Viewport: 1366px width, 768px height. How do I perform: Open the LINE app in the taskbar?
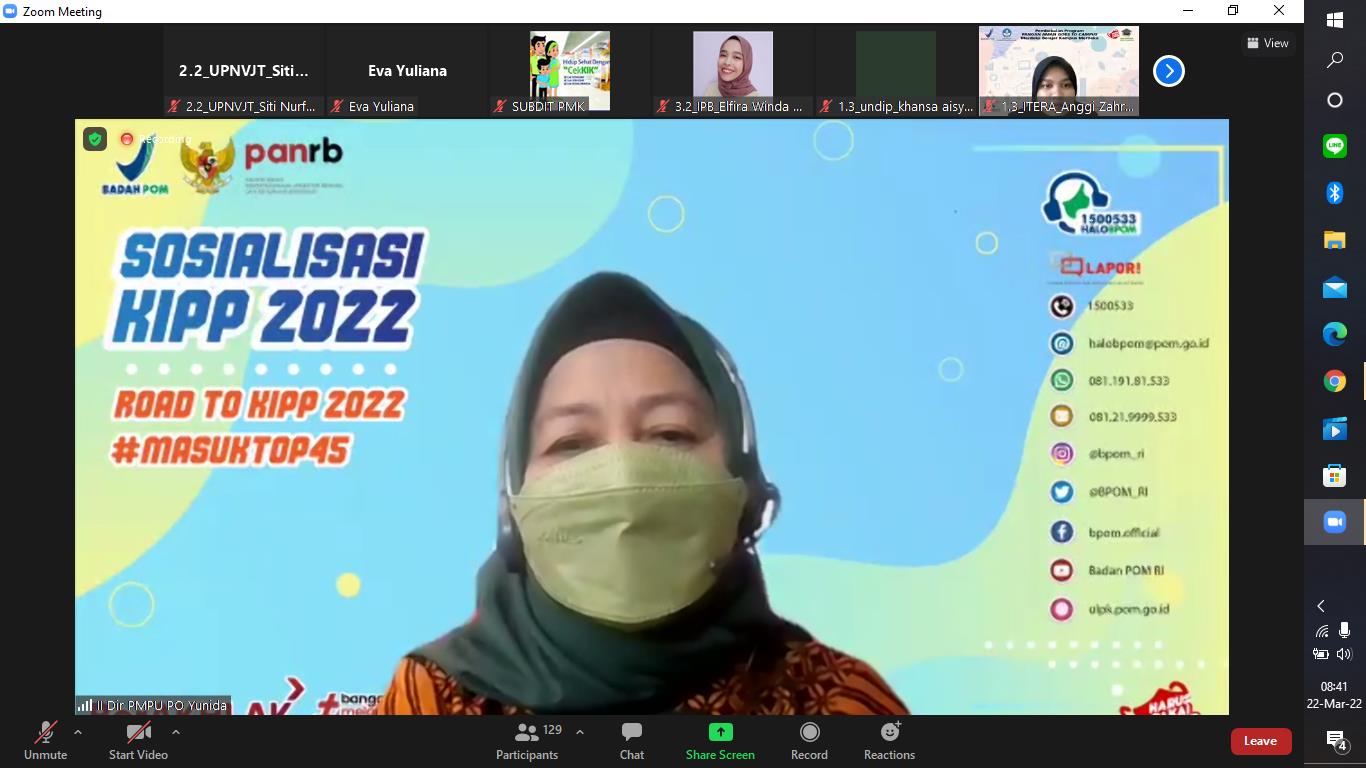point(1335,146)
